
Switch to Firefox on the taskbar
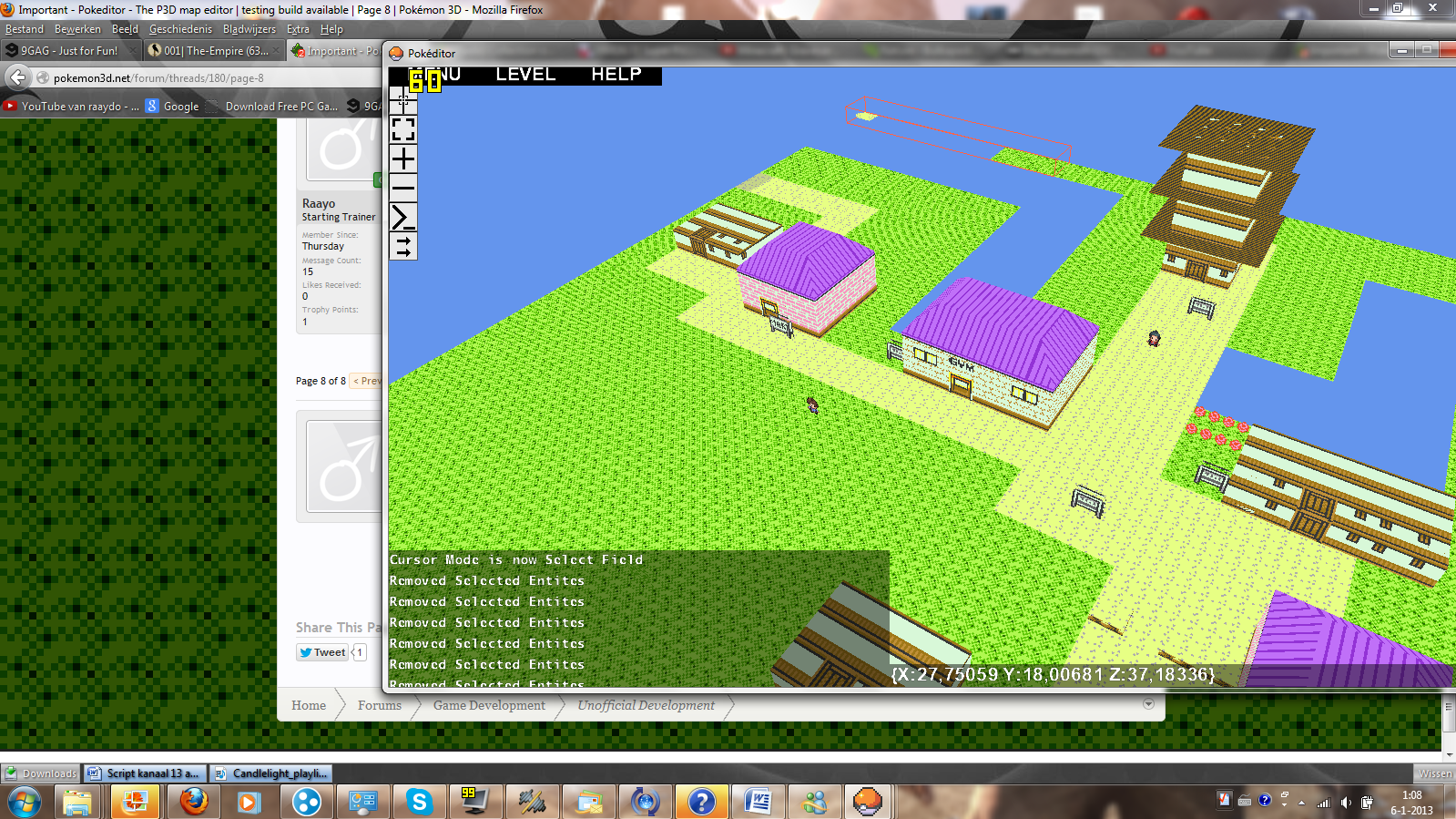(x=192, y=802)
